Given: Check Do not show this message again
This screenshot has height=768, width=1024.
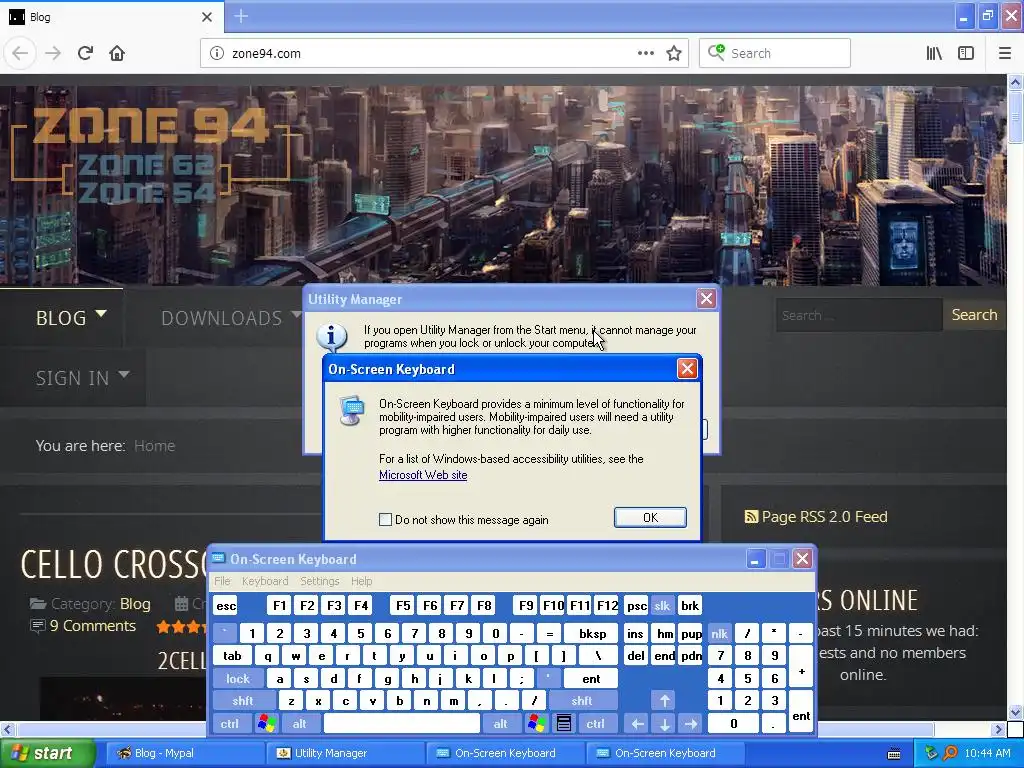Looking at the screenshot, I should point(385,520).
